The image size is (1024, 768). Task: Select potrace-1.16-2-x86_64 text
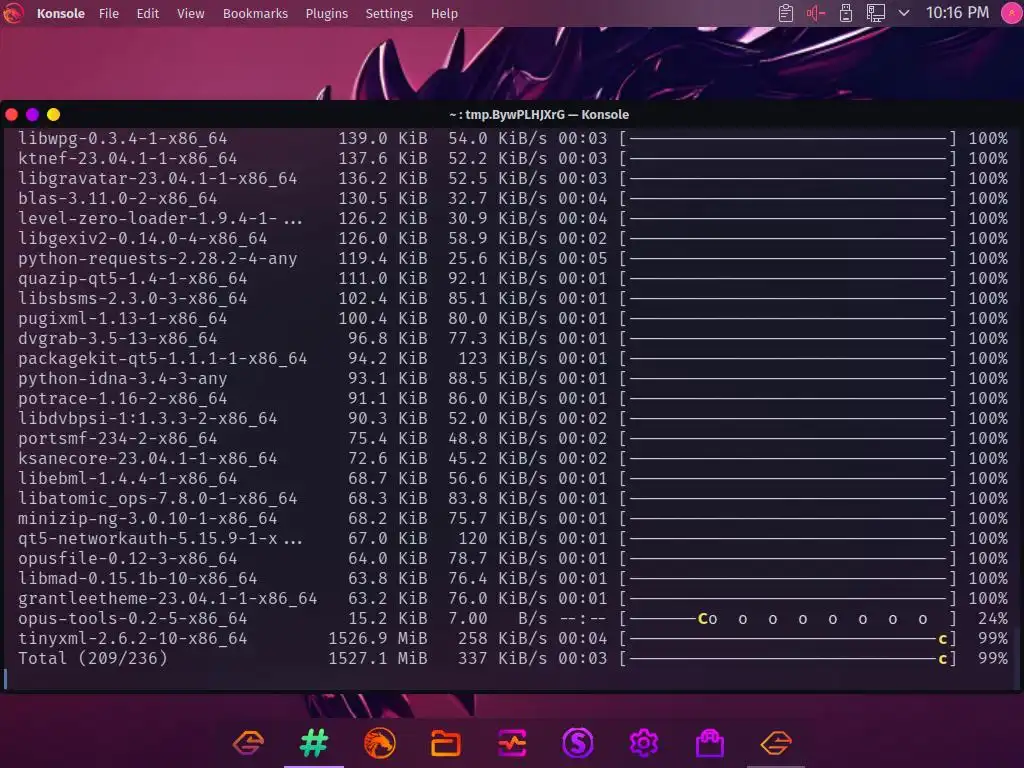point(123,398)
